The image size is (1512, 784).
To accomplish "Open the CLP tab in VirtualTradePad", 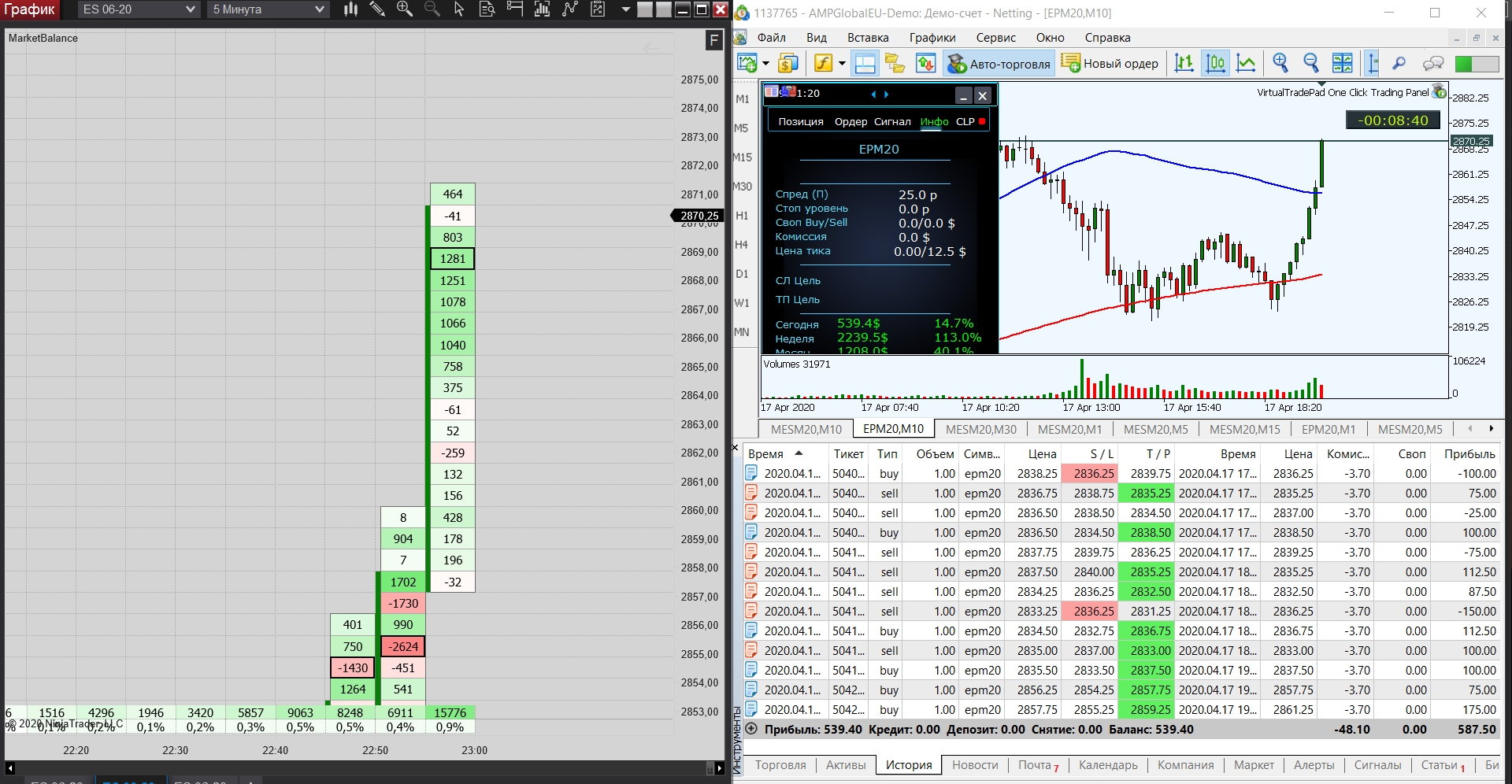I will [965, 121].
